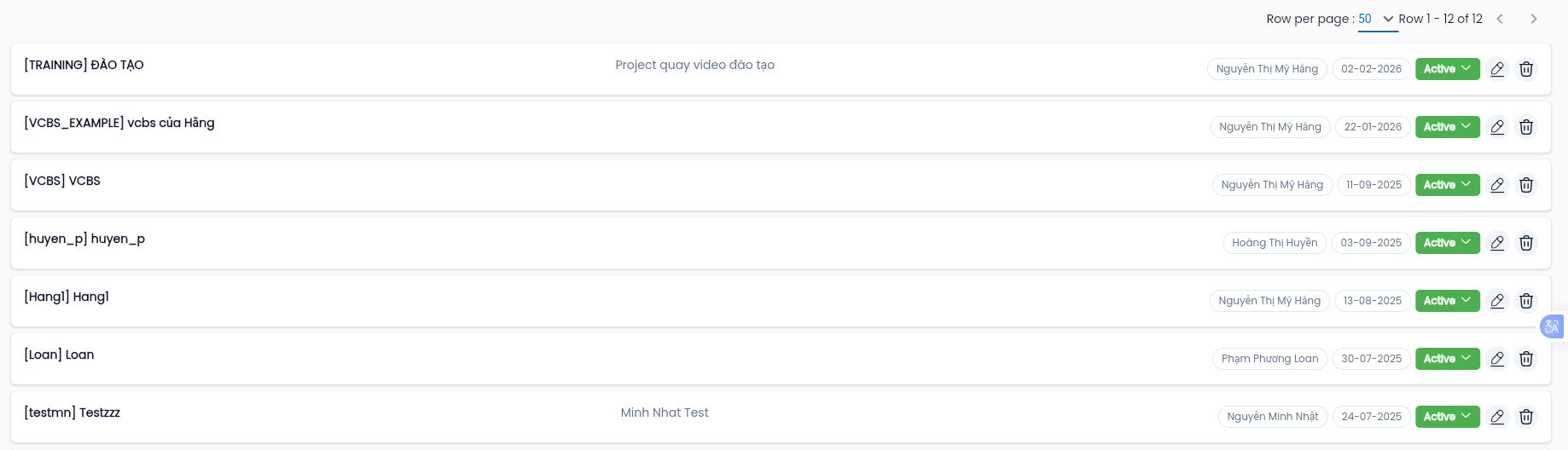1568x450 pixels.
Task: Click edit pencil for VCBS_EXAMPLE row
Action: point(1497,127)
